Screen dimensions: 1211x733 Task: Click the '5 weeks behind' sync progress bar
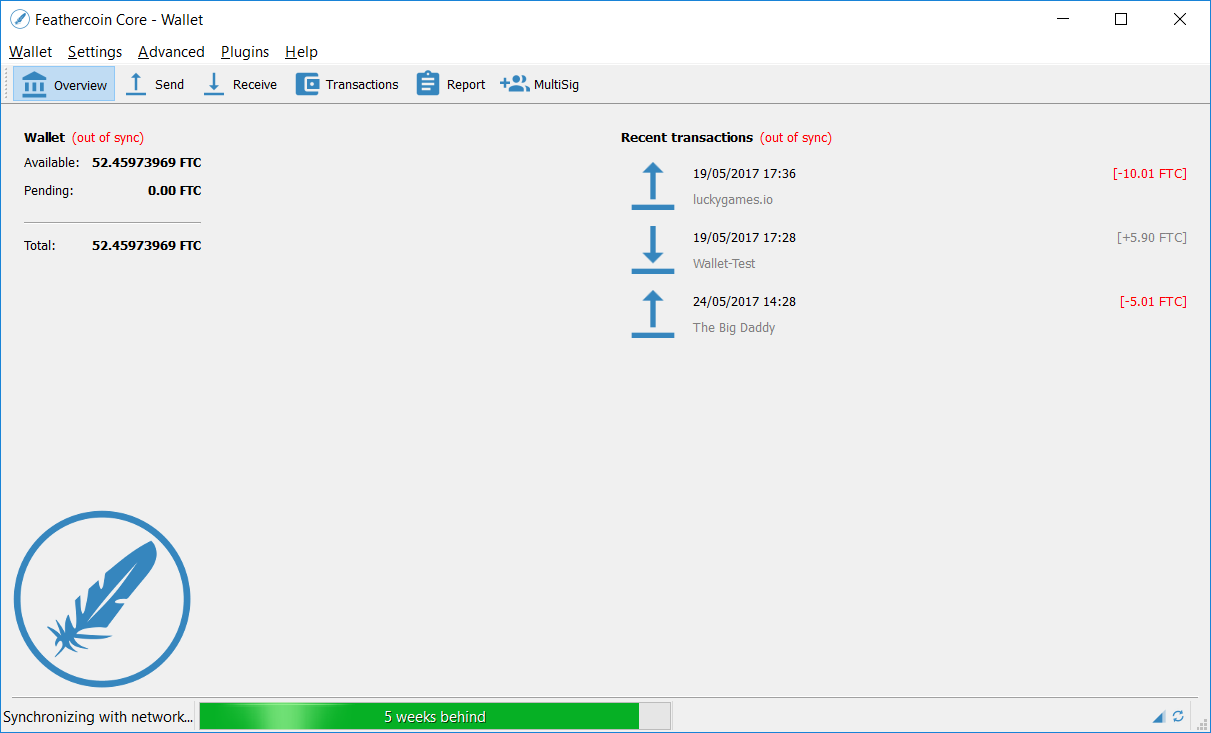435,717
